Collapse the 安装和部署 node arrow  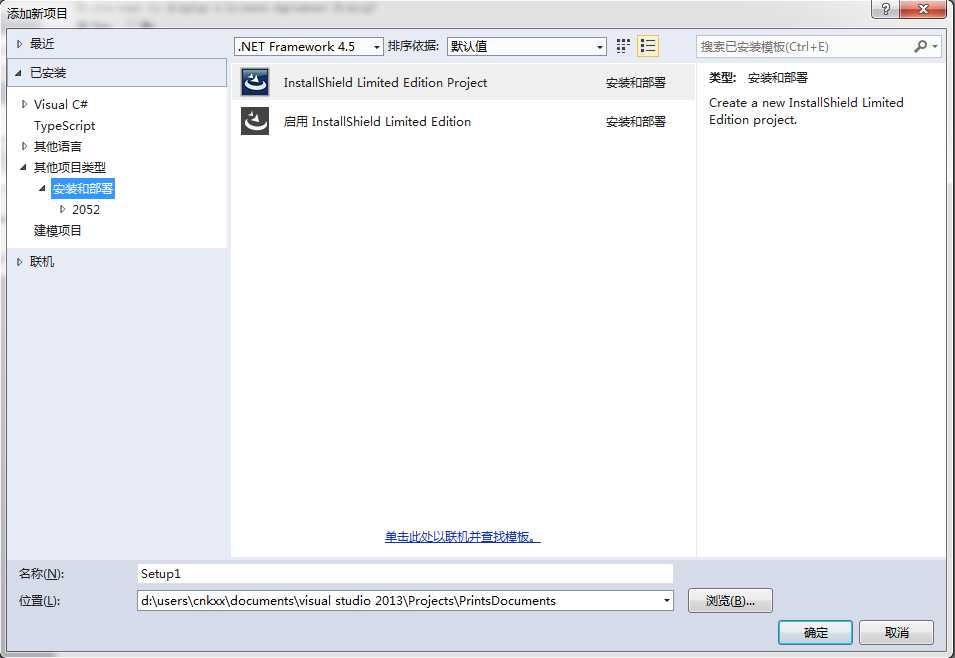(43, 188)
